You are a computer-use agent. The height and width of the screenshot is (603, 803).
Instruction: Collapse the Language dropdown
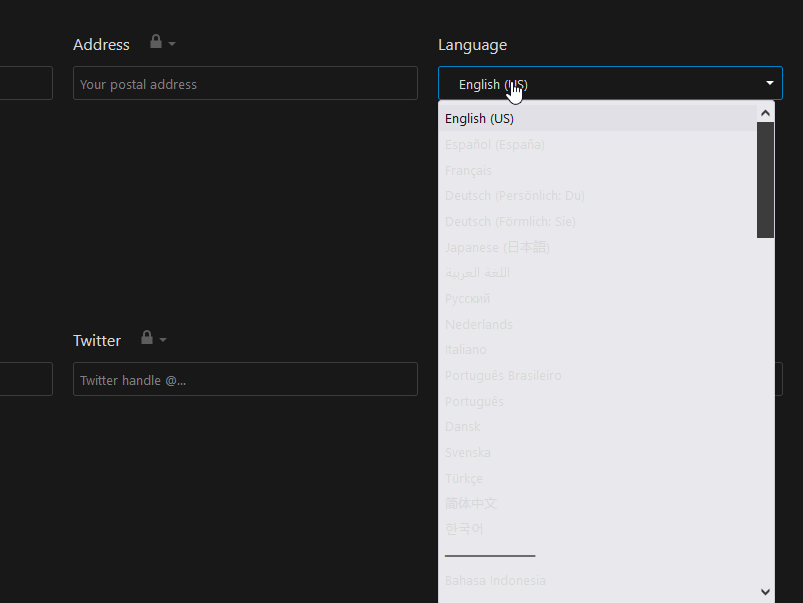click(768, 83)
